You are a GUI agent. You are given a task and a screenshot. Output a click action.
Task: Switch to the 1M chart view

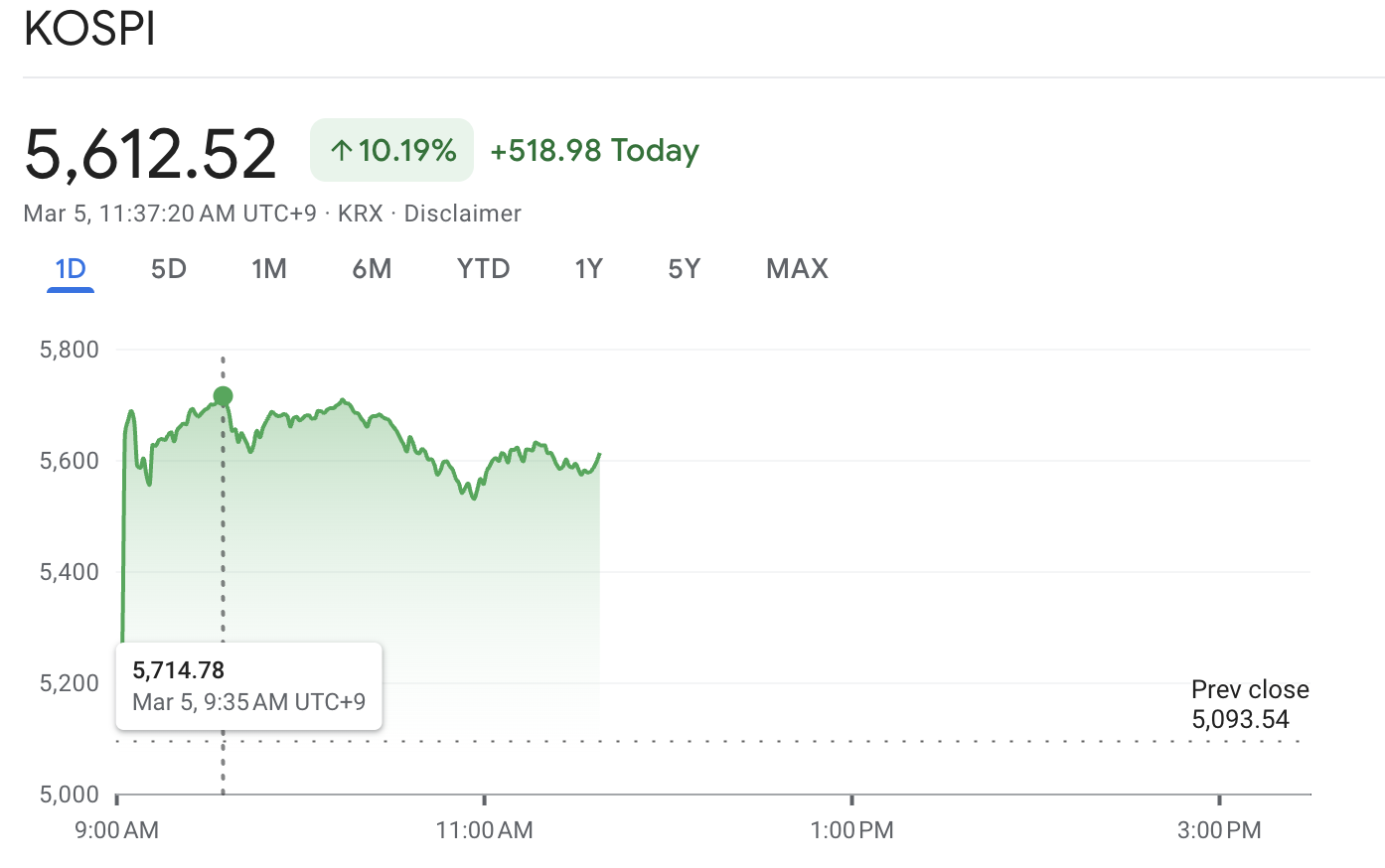(x=269, y=268)
